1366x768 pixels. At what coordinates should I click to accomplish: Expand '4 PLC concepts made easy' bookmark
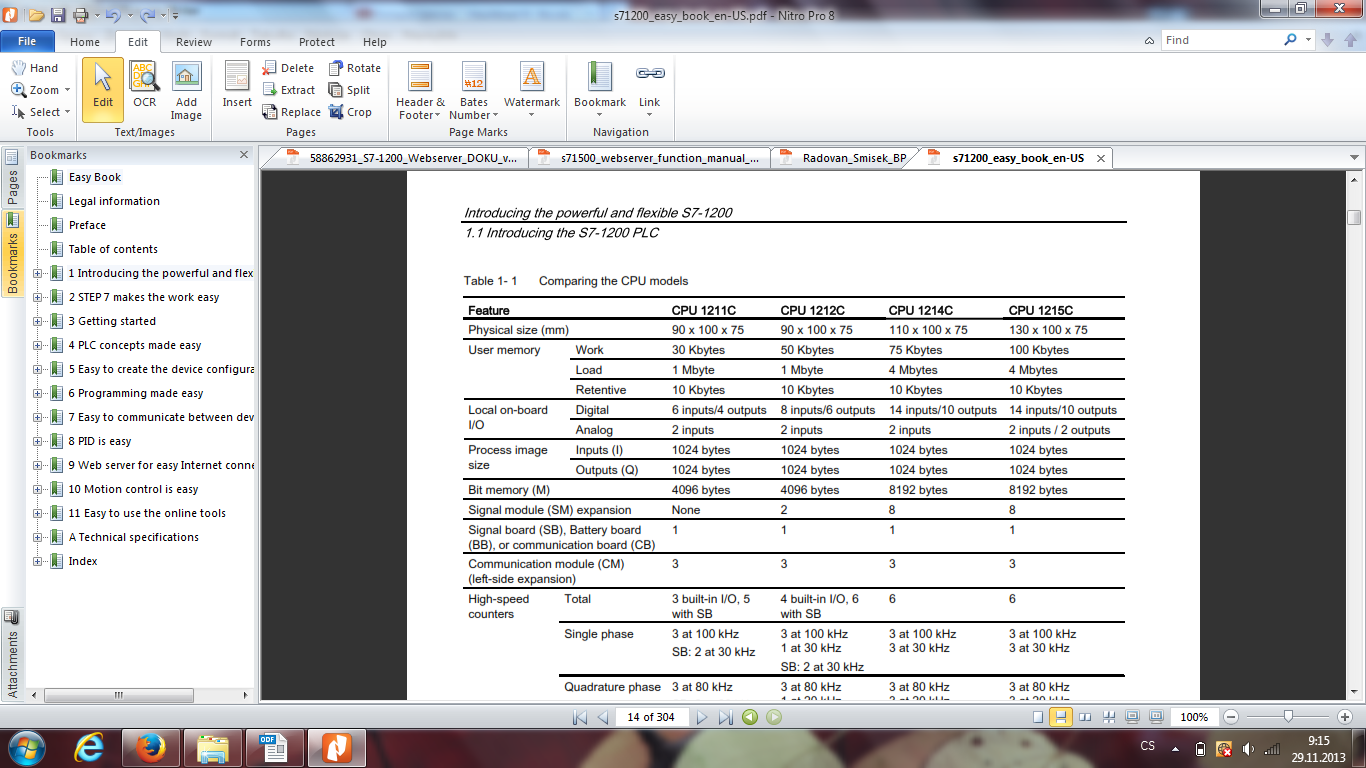38,345
